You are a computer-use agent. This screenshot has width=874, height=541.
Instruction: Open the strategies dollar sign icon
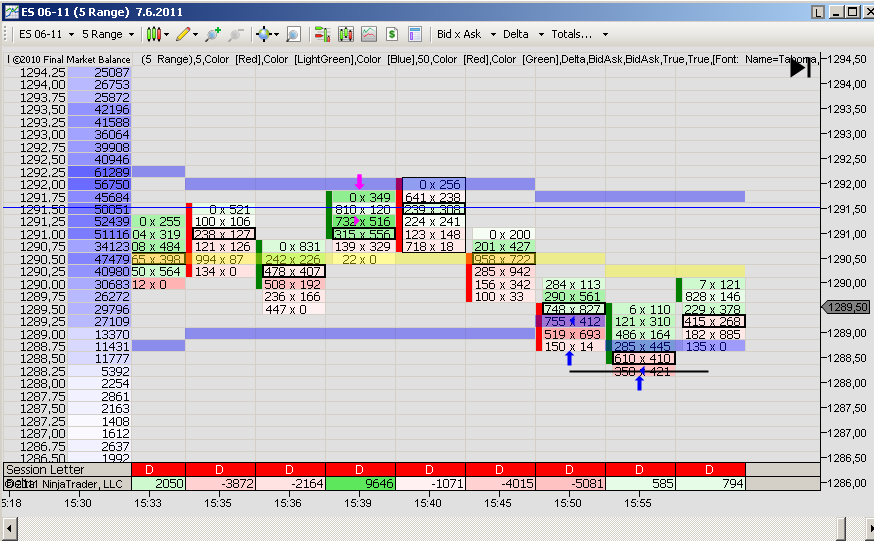392,35
